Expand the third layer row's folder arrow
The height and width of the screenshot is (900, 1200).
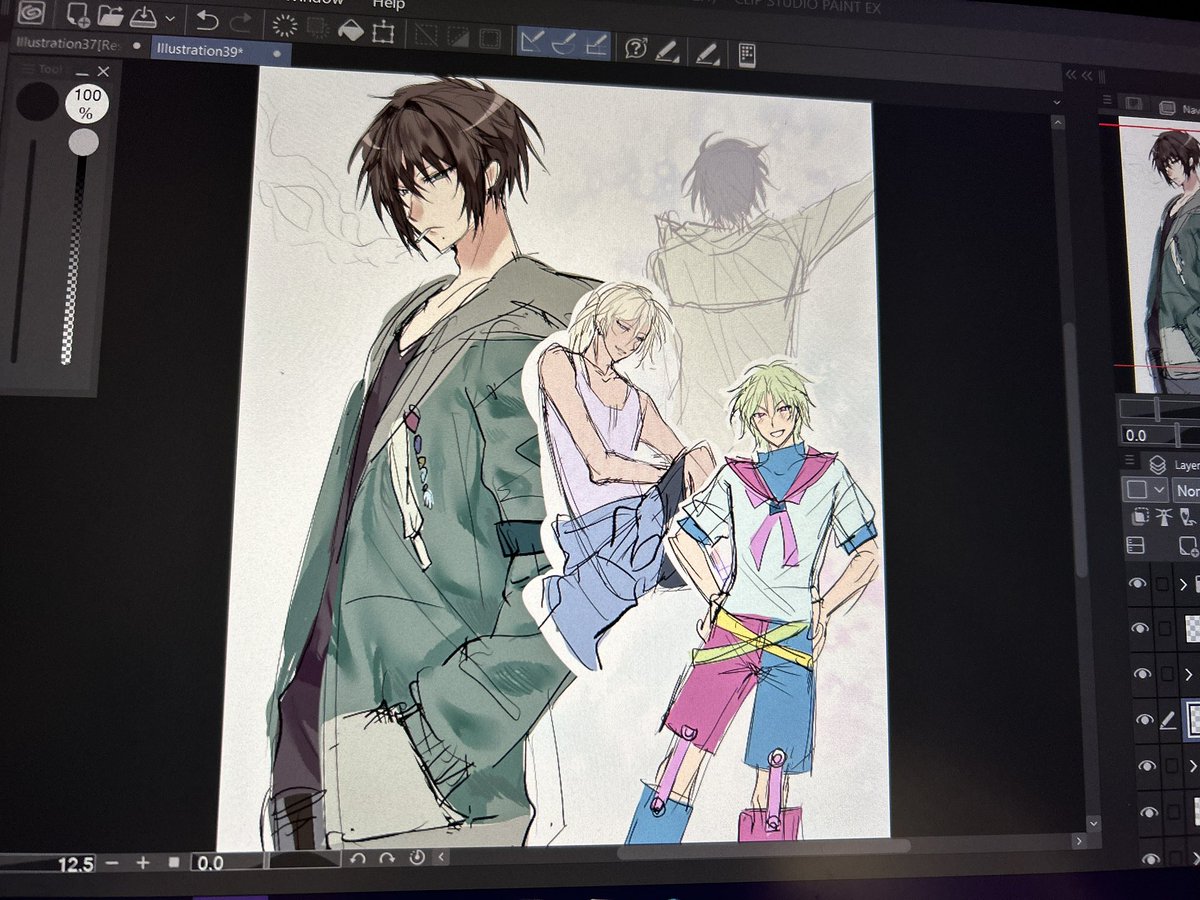tap(1188, 675)
